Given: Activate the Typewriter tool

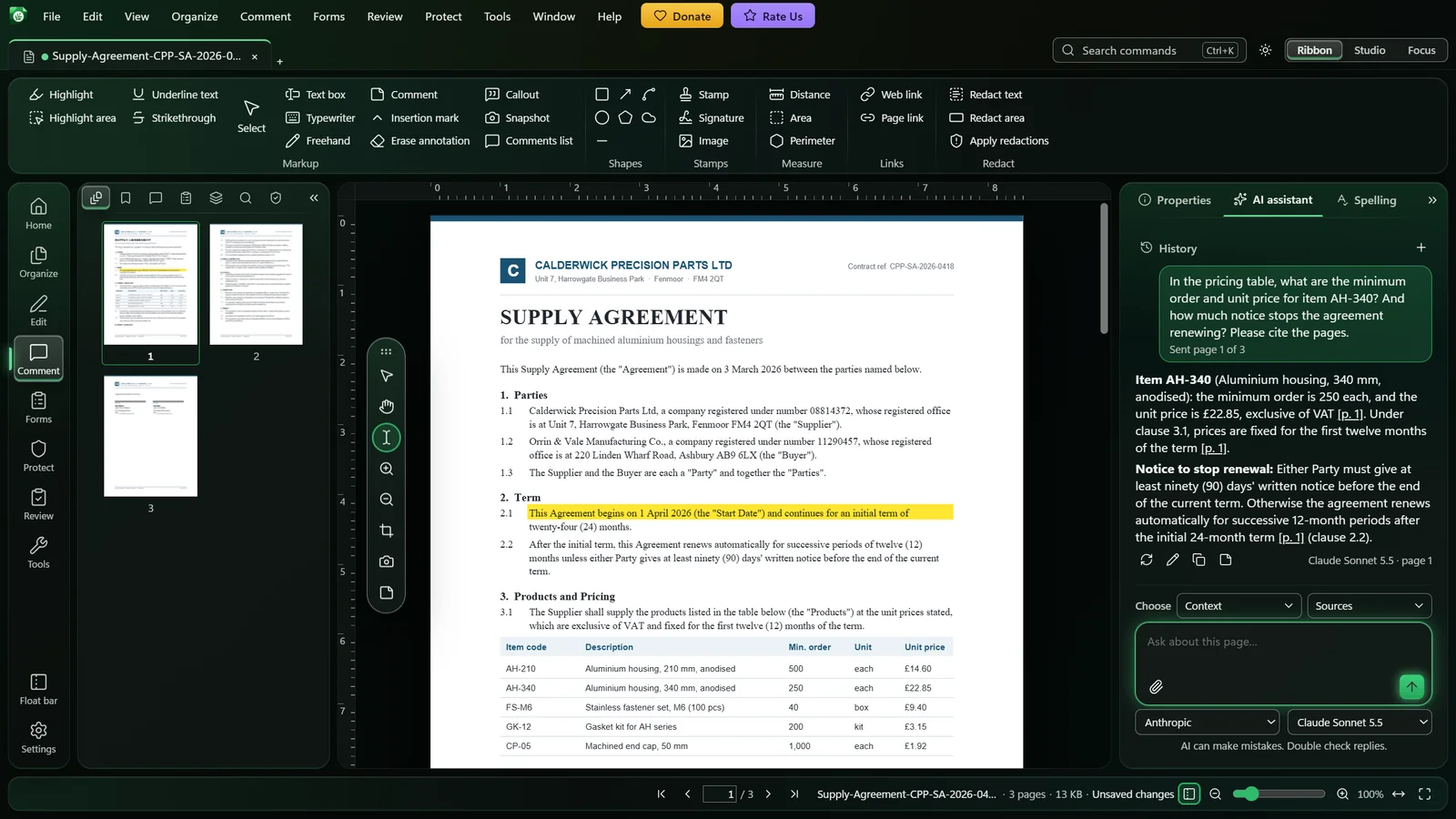Looking at the screenshot, I should click(320, 118).
